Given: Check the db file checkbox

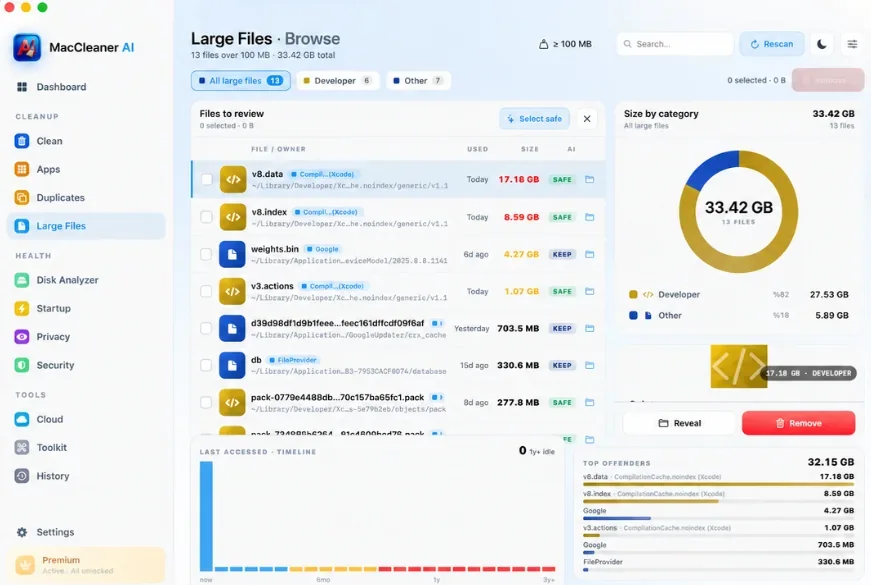Looking at the screenshot, I should click(x=206, y=366).
